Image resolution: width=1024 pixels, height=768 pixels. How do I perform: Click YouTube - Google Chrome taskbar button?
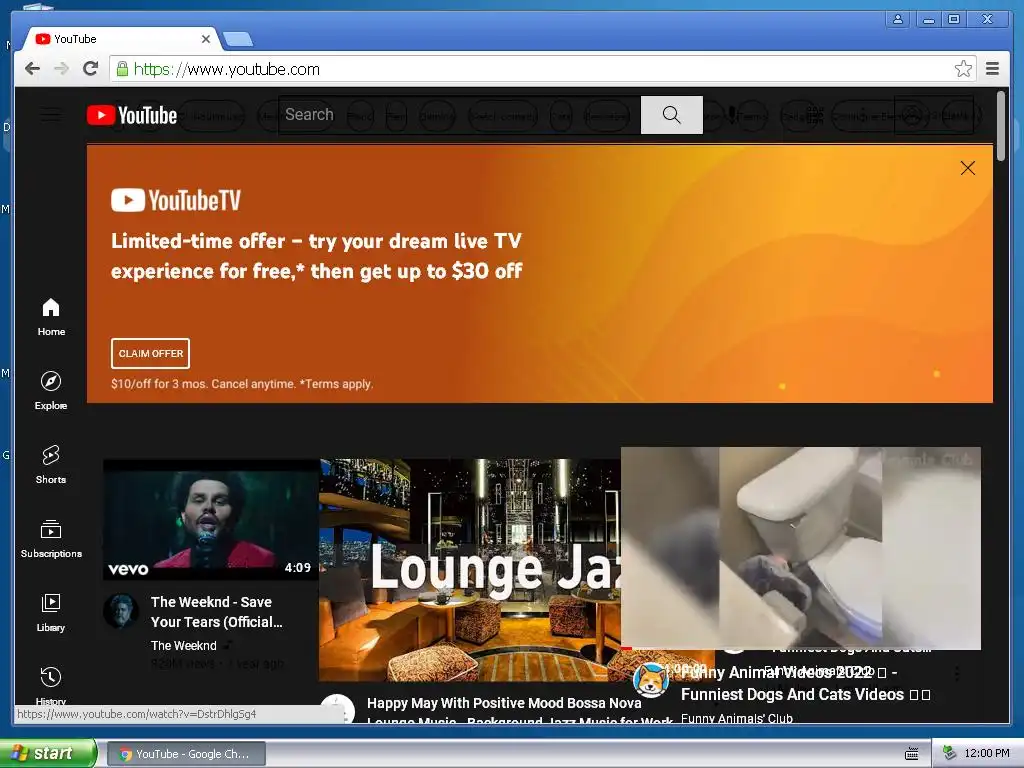pos(186,754)
